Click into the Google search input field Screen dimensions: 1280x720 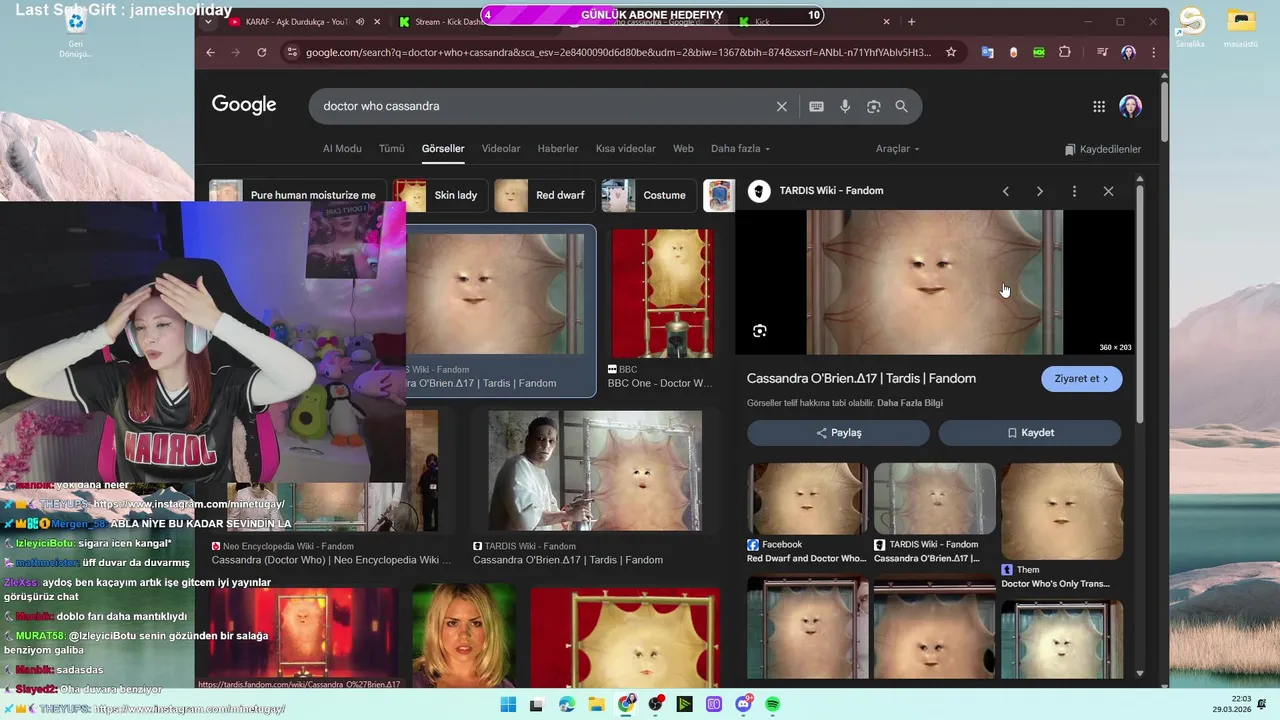pyautogui.click(x=545, y=106)
